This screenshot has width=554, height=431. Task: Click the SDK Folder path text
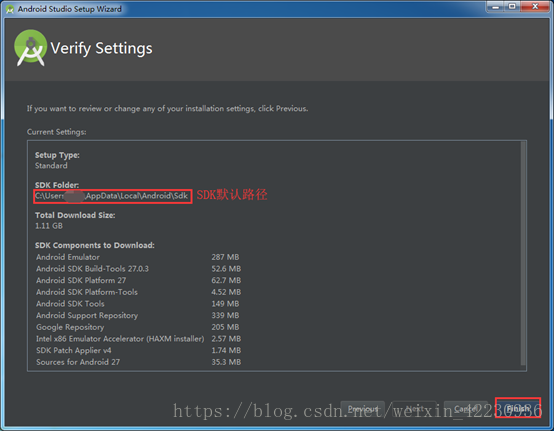(112, 196)
